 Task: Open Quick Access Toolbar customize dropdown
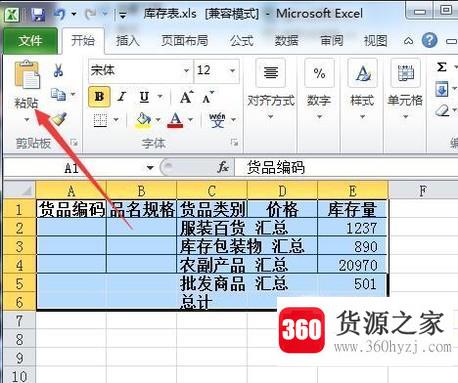[x=123, y=15]
